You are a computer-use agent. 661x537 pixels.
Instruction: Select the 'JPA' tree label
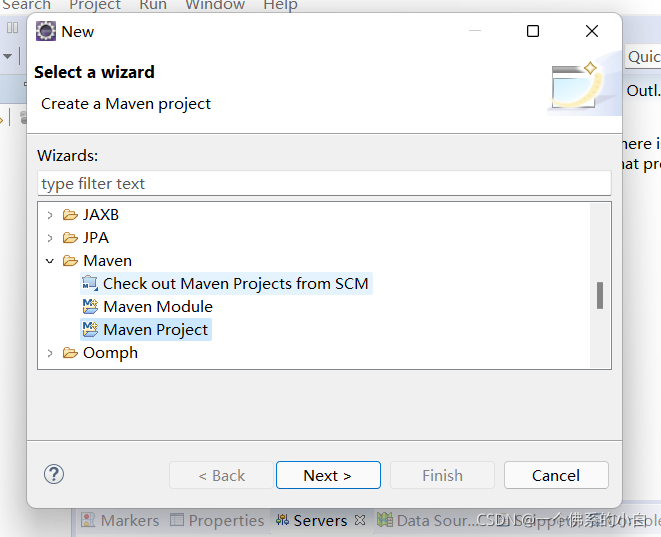pos(96,238)
